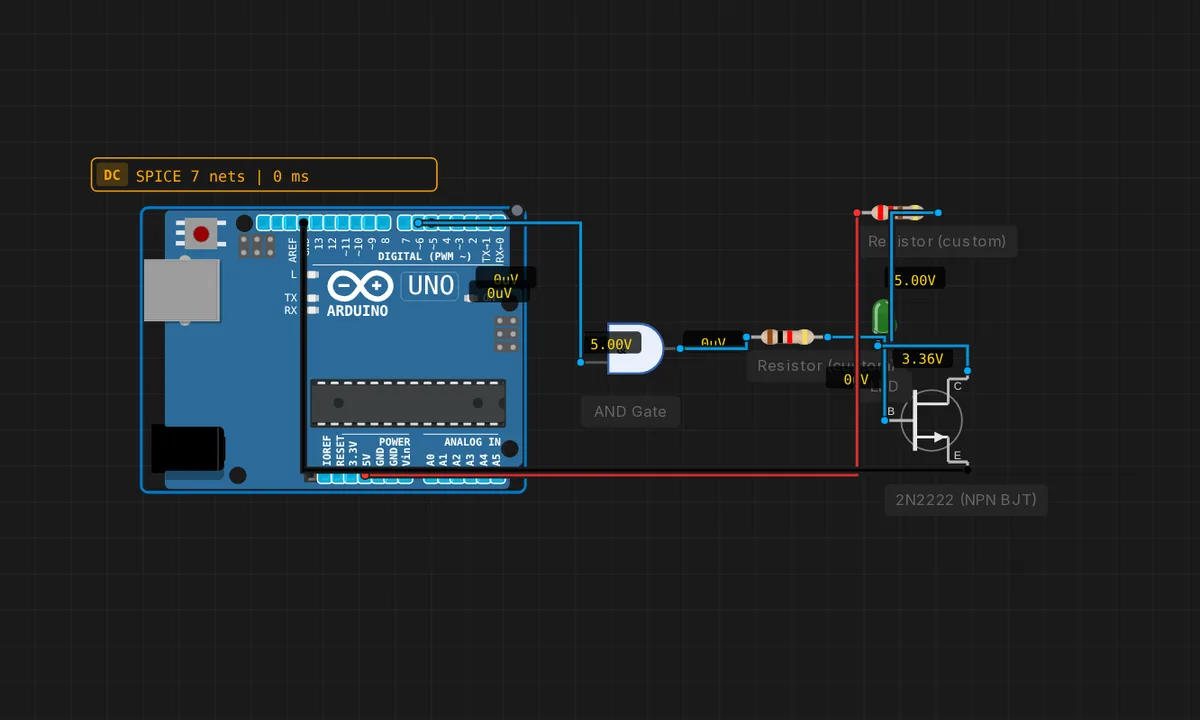This screenshot has height=720, width=1200.
Task: Click the AND gate output pin
Action: coord(680,348)
